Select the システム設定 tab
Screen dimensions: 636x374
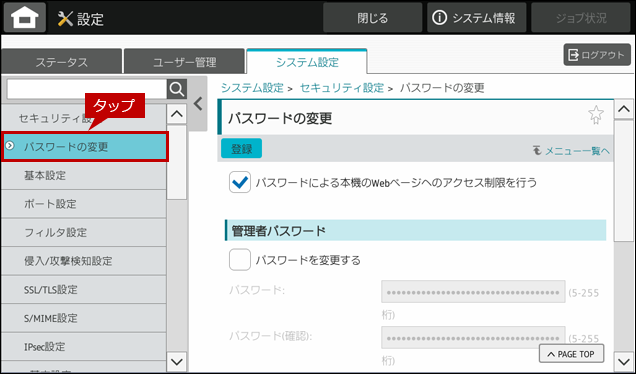pos(307,62)
